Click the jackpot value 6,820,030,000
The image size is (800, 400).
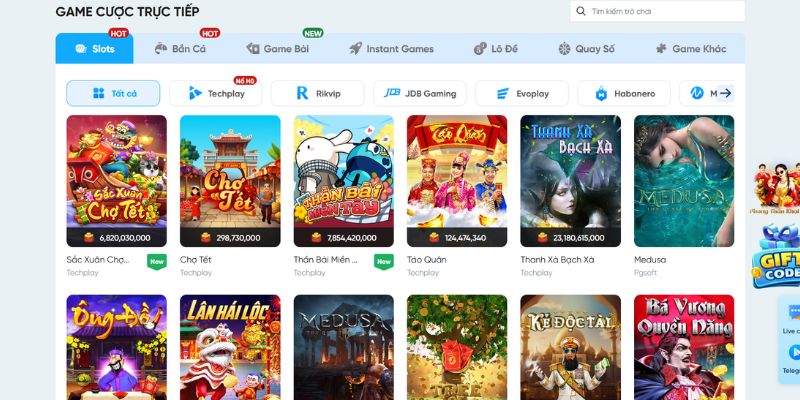[125, 238]
